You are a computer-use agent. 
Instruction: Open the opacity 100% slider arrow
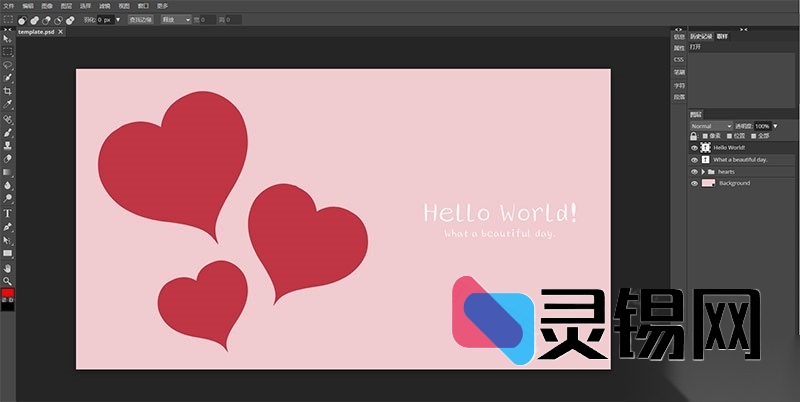776,126
